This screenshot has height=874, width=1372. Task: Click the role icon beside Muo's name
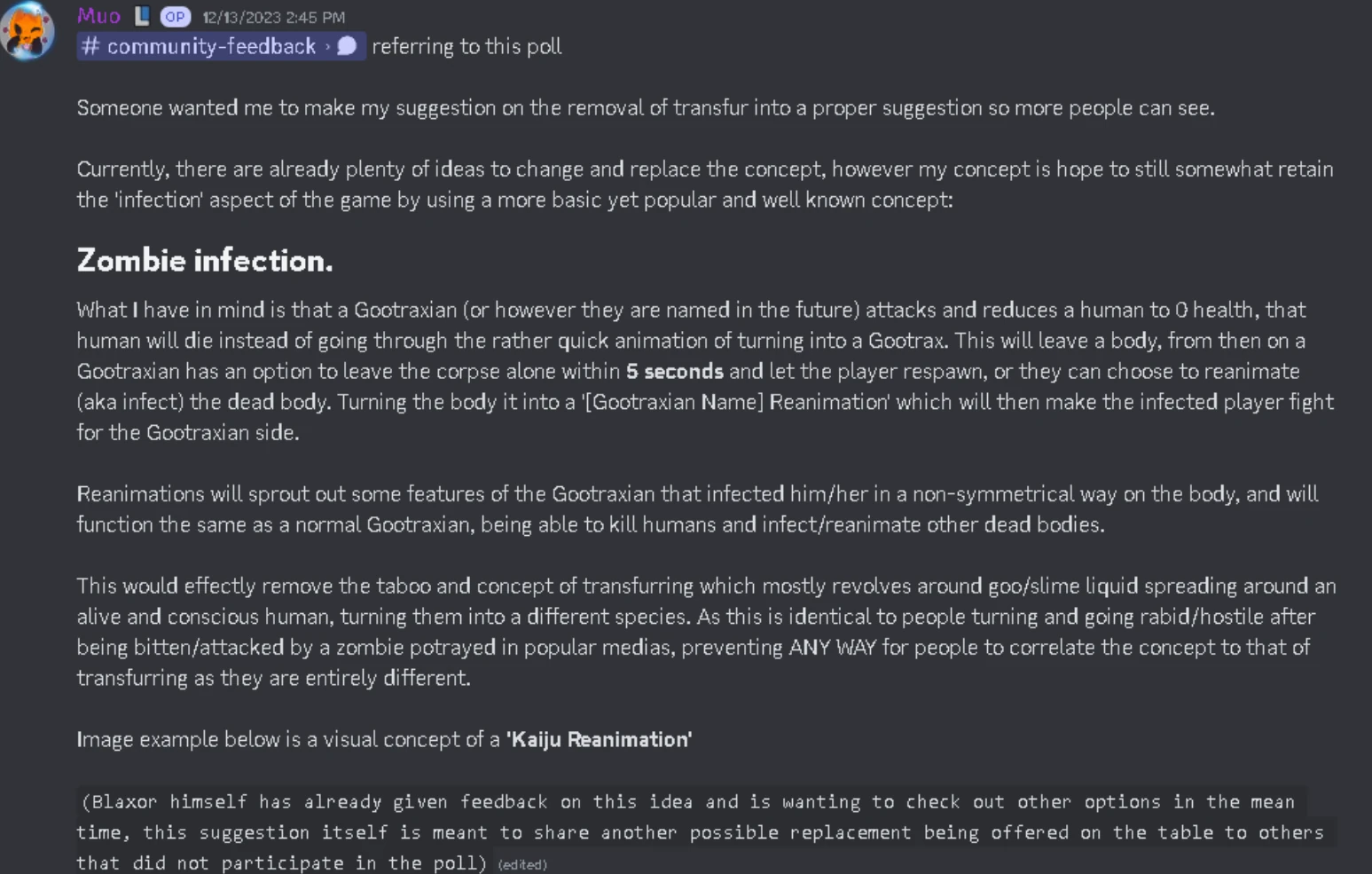pos(142,16)
